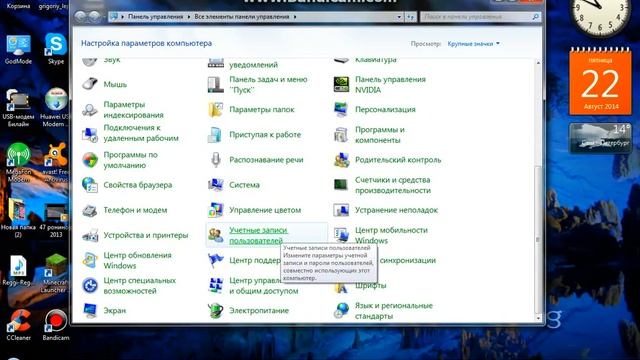640x360 pixels.
Task: Click Все элементы панели управления breadcrumb
Action: click(x=242, y=17)
